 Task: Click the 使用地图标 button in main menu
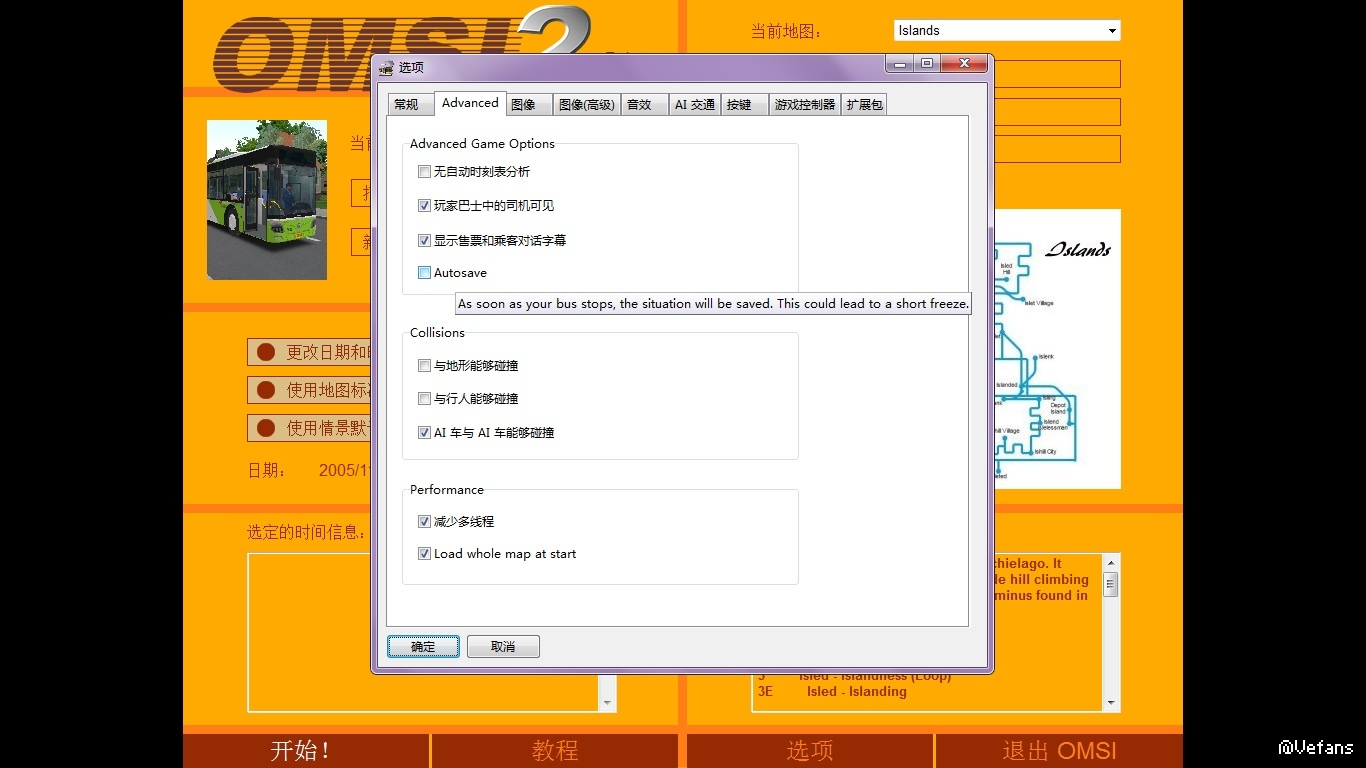[x=310, y=390]
